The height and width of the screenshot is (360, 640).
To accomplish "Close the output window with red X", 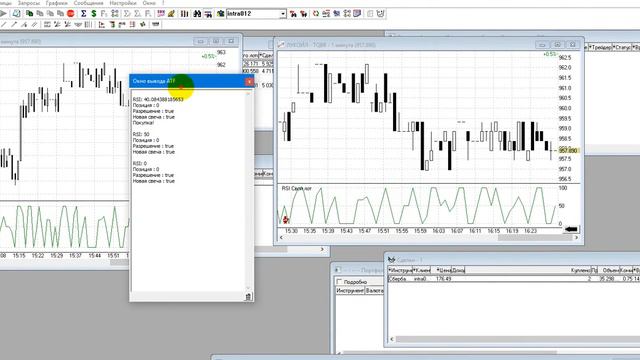I will [x=249, y=82].
